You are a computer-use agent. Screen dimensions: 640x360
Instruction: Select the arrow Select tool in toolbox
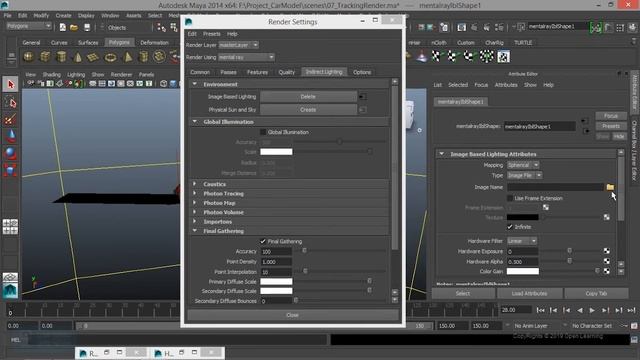coord(11,84)
